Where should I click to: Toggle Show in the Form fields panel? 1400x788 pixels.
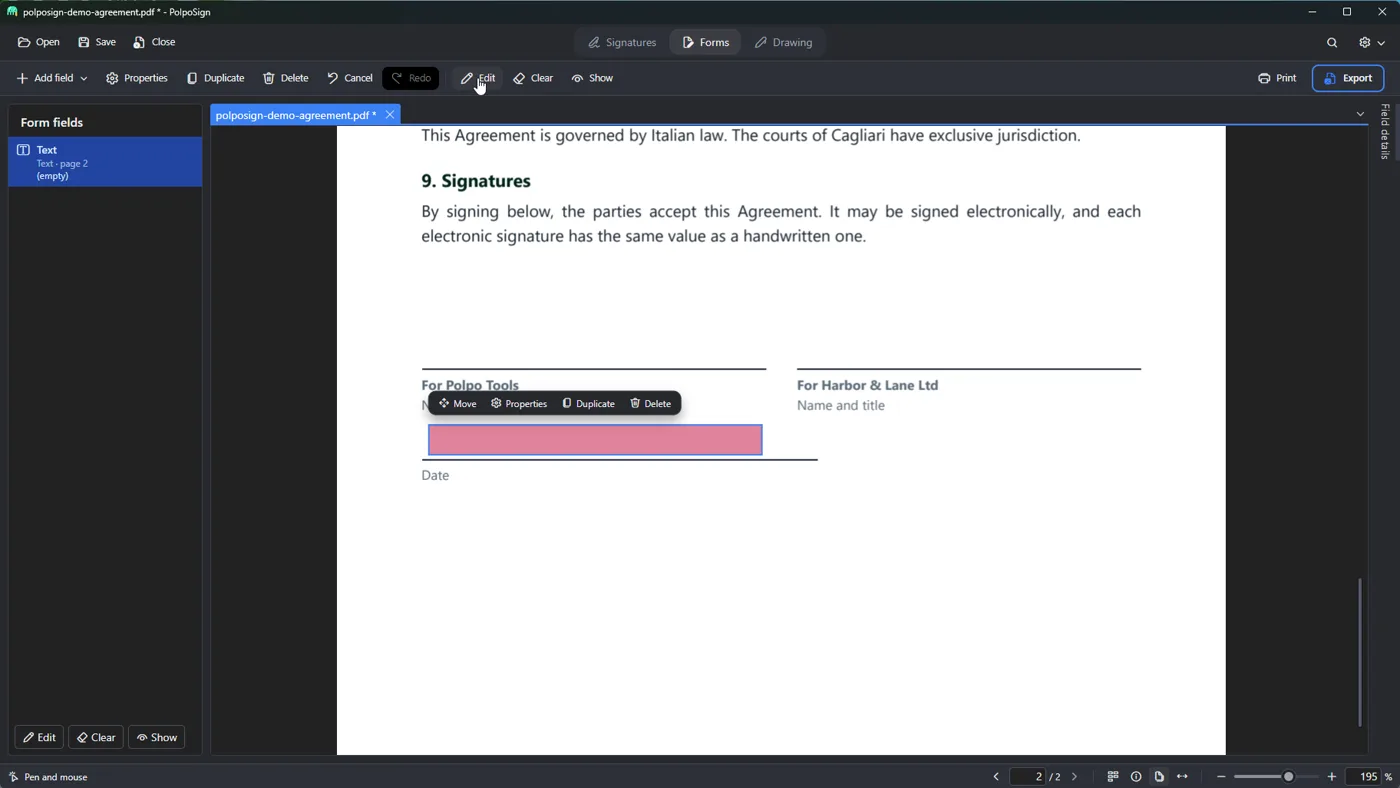click(157, 738)
